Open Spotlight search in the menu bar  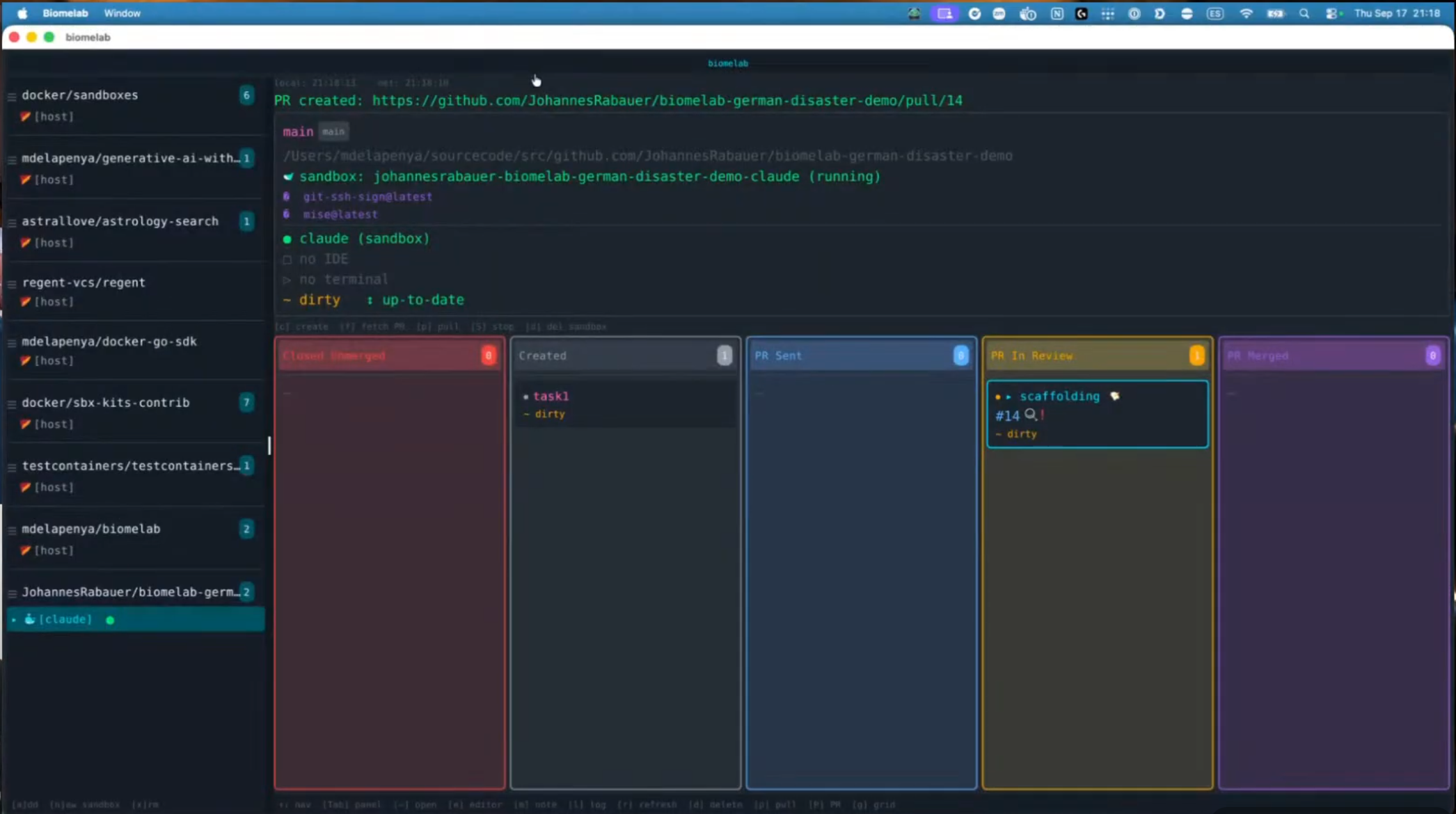click(1304, 13)
